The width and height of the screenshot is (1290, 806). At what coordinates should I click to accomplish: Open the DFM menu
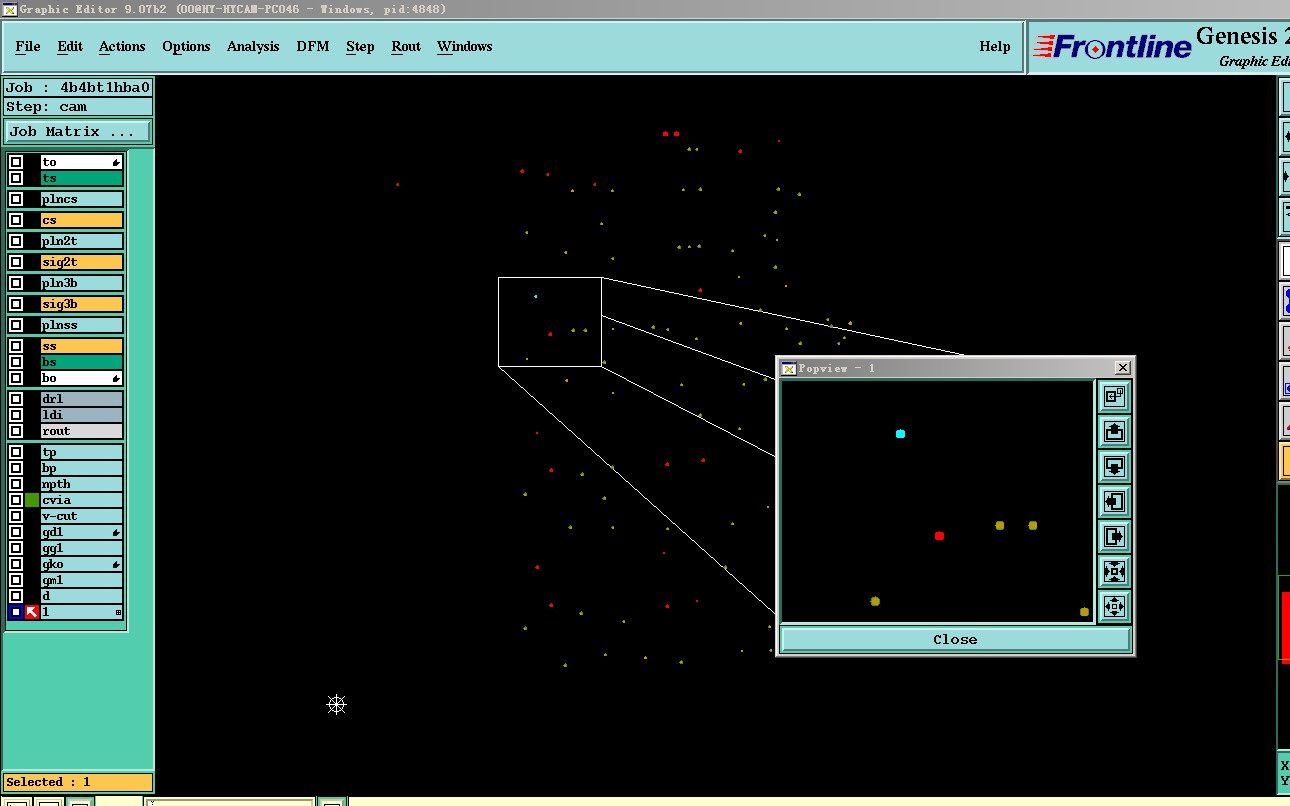(313, 46)
